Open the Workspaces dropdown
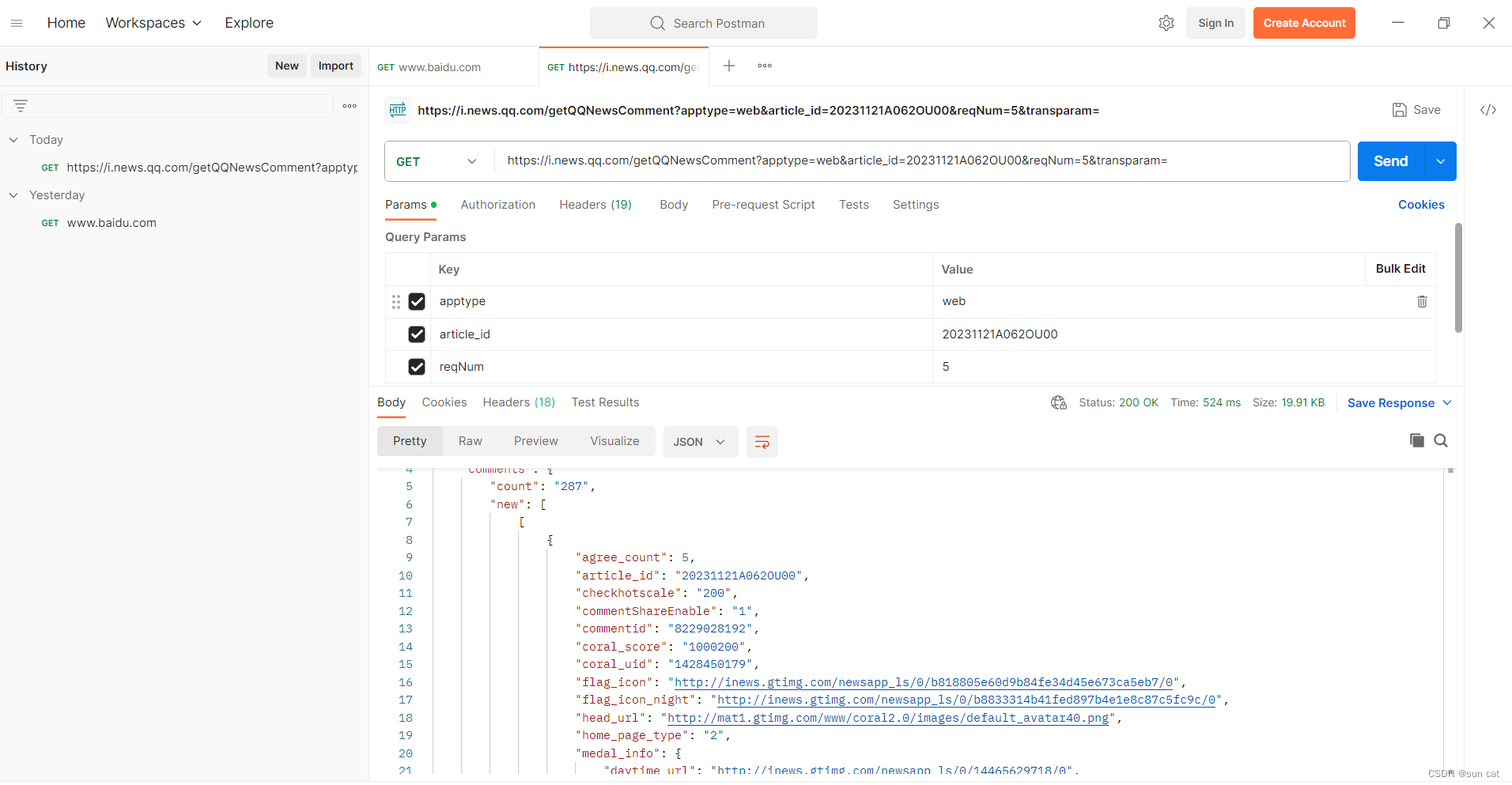 (153, 23)
